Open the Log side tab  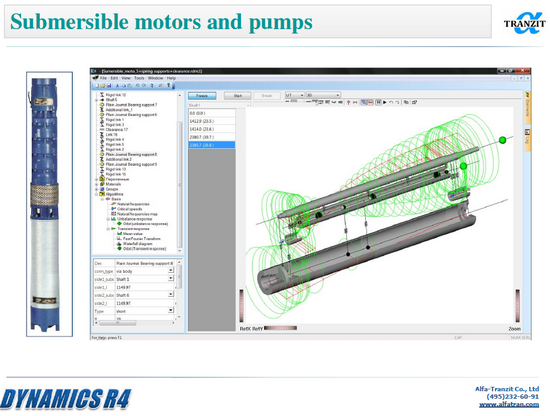tap(527, 139)
